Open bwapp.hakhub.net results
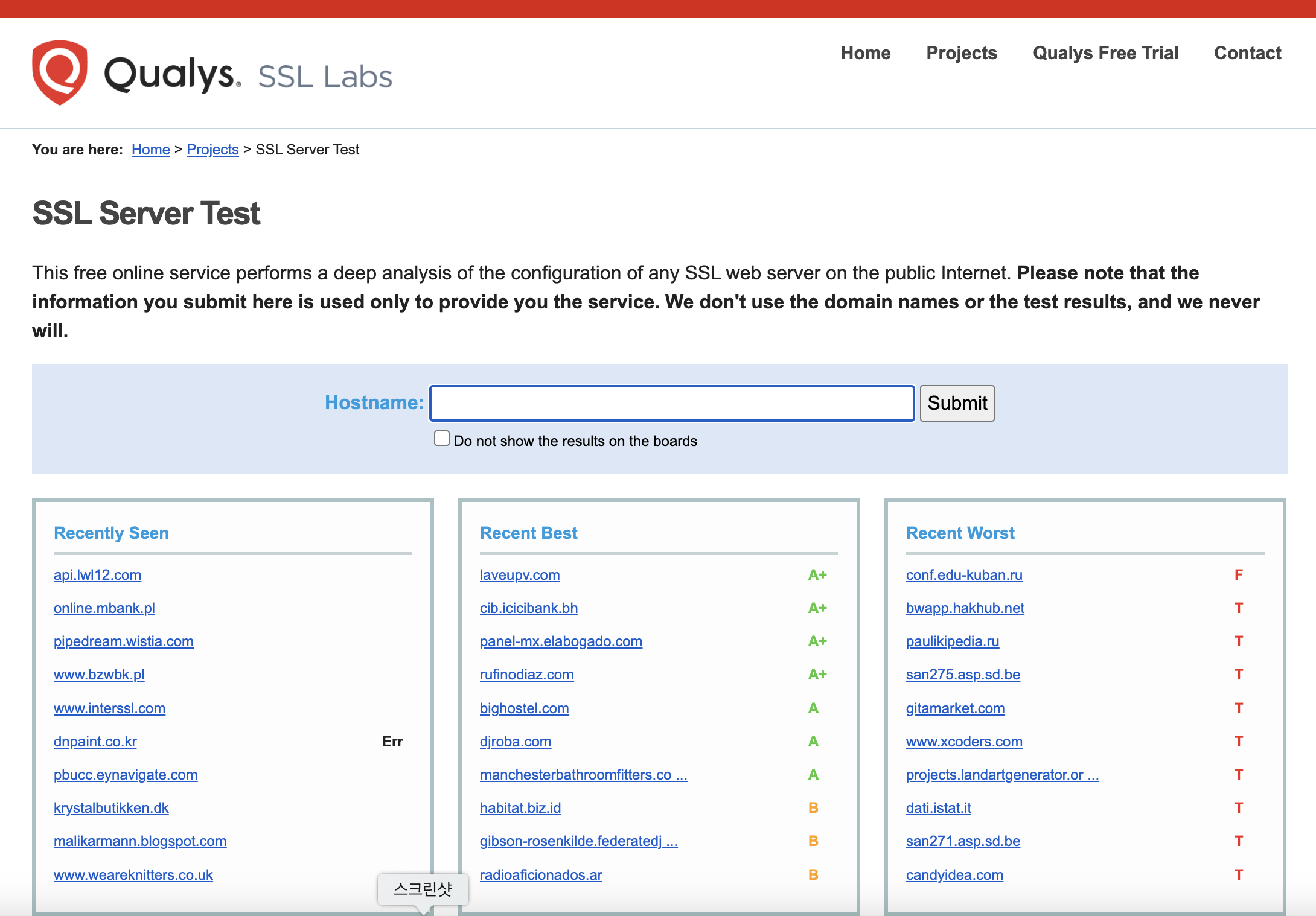The image size is (1316, 916). pyautogui.click(x=965, y=608)
